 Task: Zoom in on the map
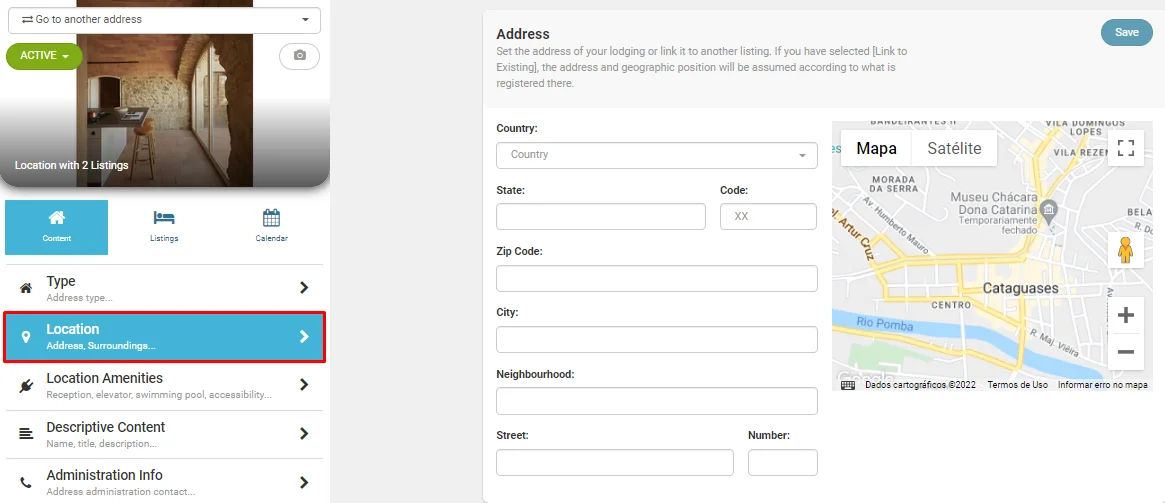tap(1125, 316)
